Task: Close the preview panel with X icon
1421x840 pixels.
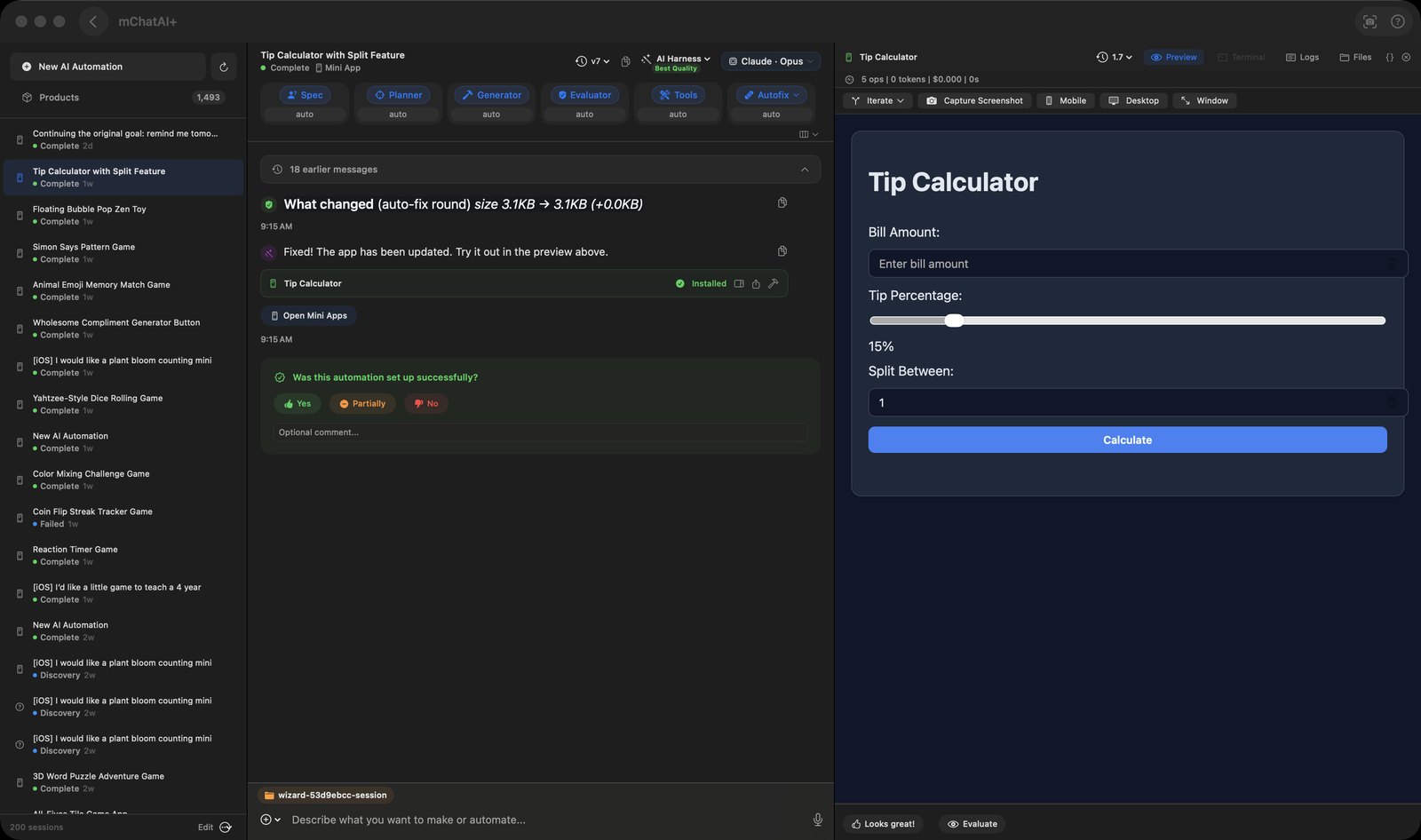Action: point(1406,57)
